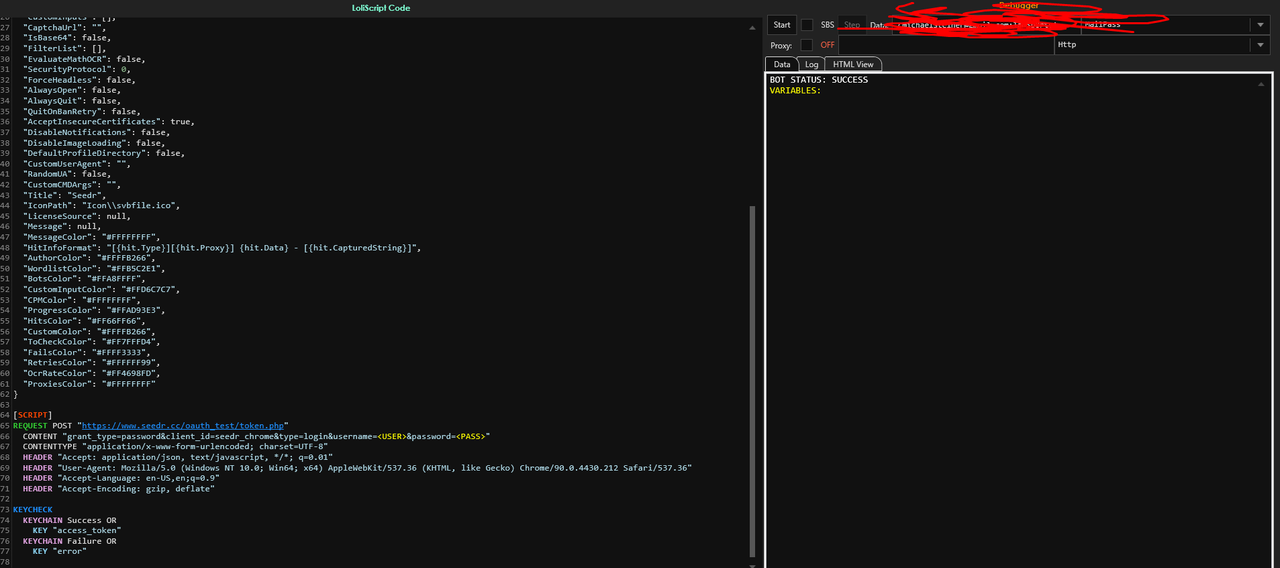This screenshot has width=1280, height=568.
Task: Click the KEYCHECK keyword line
Action: (x=33, y=509)
